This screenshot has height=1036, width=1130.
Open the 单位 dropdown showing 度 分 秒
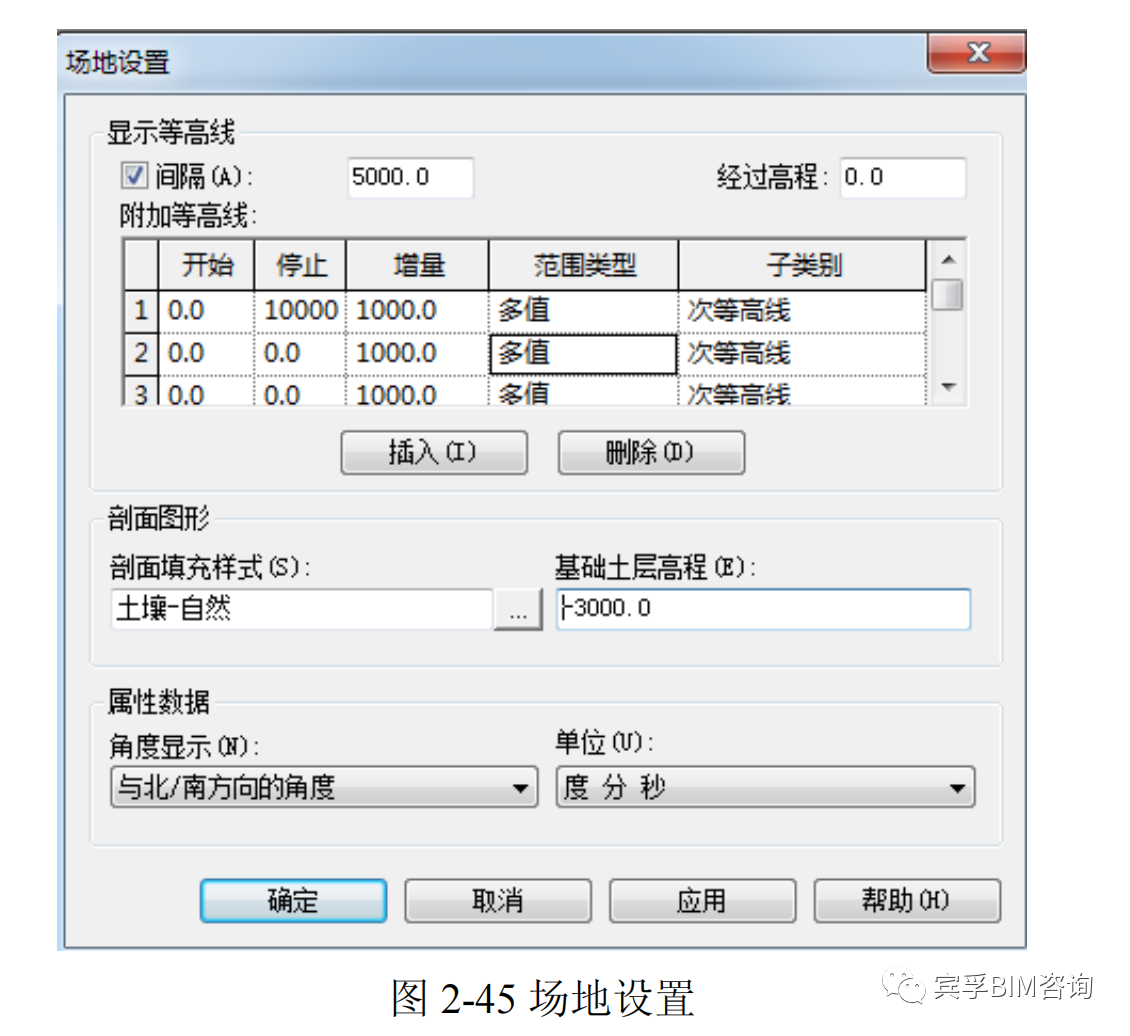coord(765,787)
